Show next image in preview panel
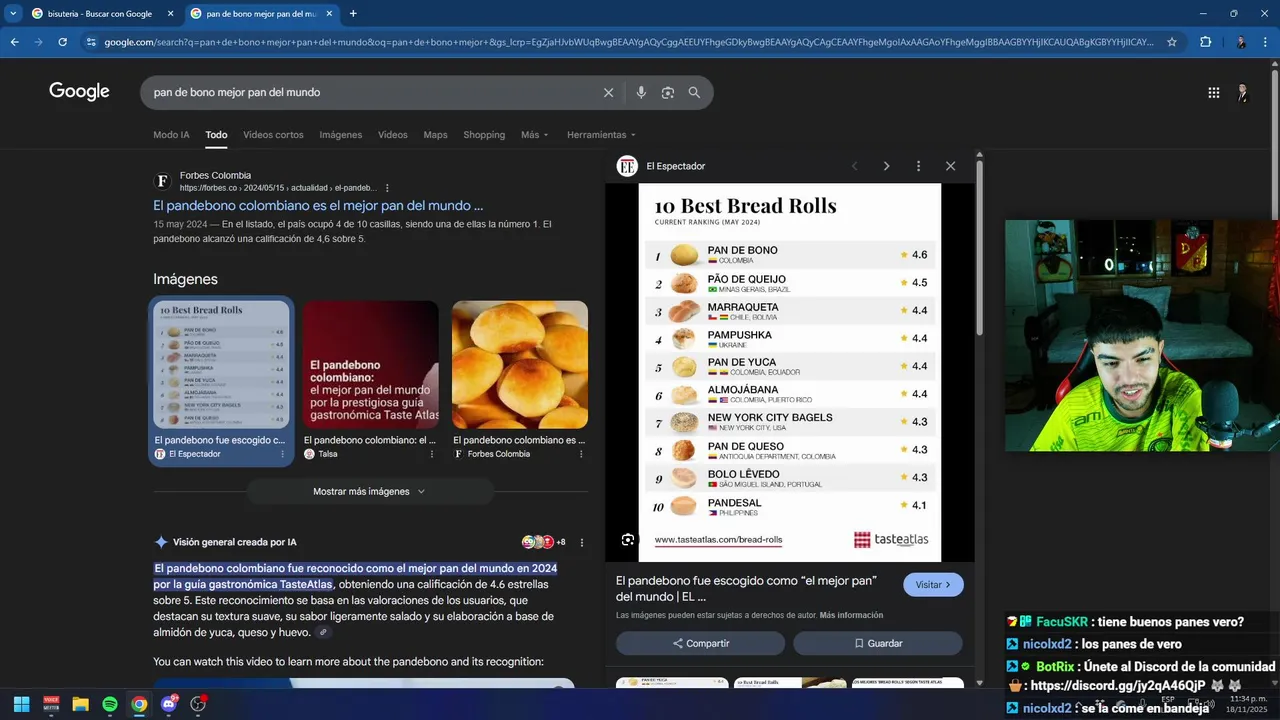Viewport: 1280px width, 720px height. (886, 166)
